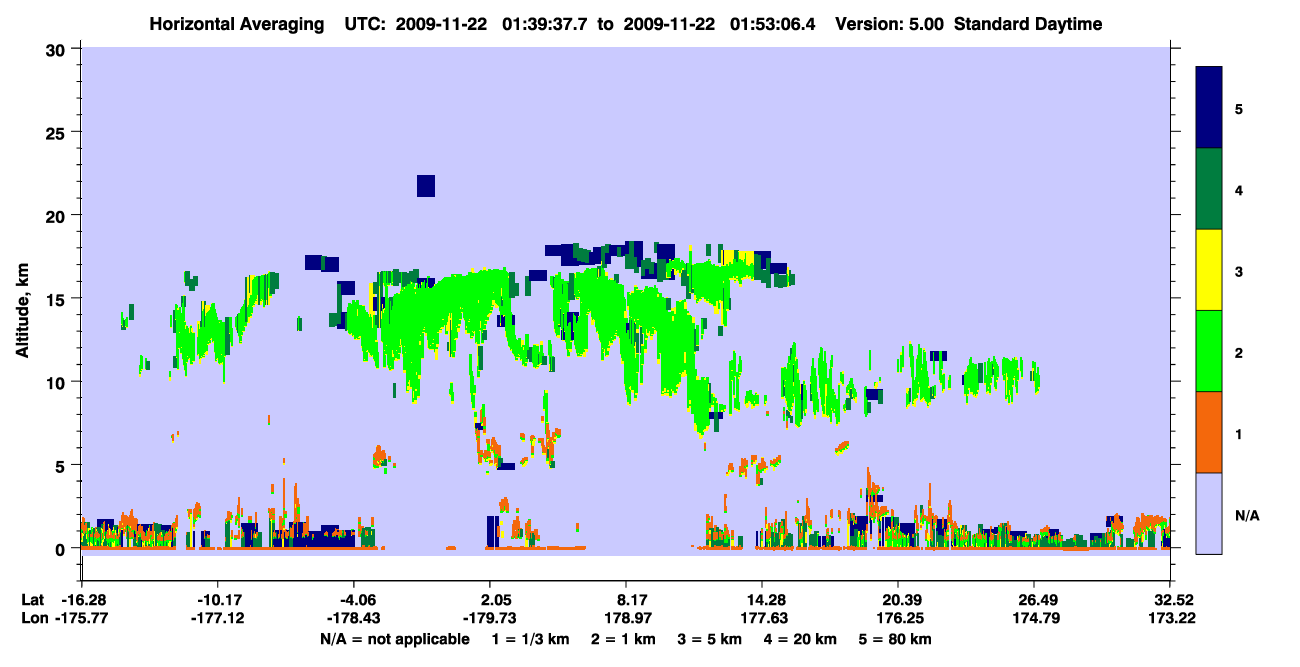Click the 'Lon' row label

[x=33, y=619]
